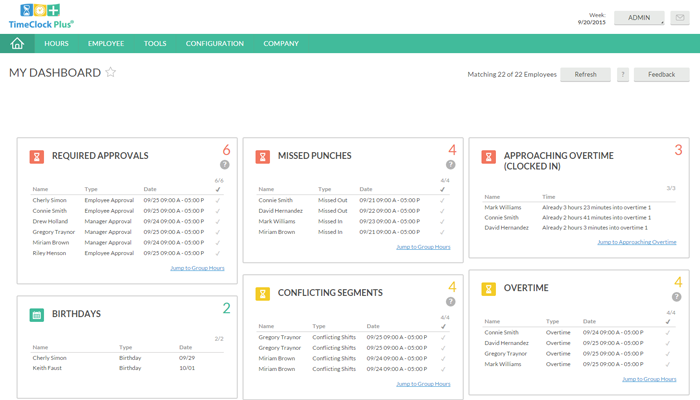Expand the HOURS menu
Image resolution: width=700 pixels, height=400 pixels.
pyautogui.click(x=57, y=44)
